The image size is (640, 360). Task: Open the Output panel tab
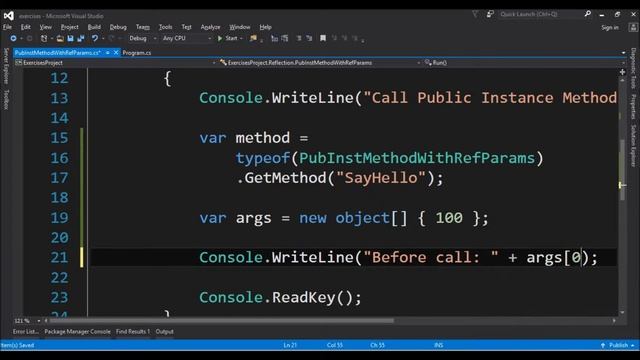click(164, 332)
